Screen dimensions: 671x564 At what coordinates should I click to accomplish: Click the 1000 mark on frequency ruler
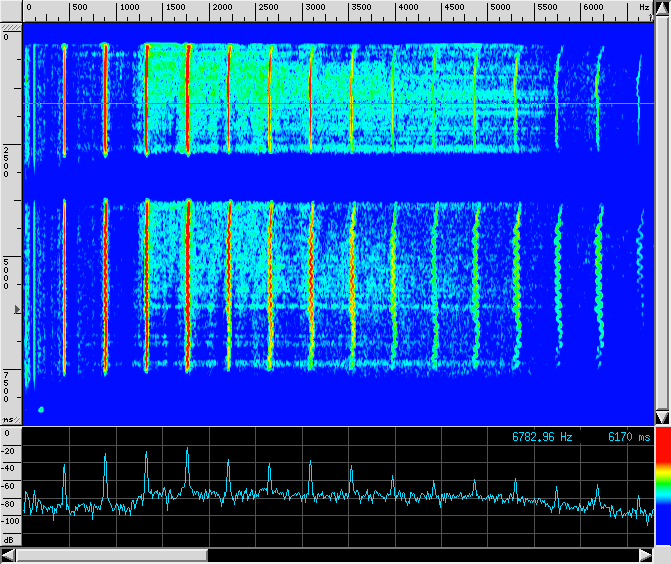click(x=127, y=7)
